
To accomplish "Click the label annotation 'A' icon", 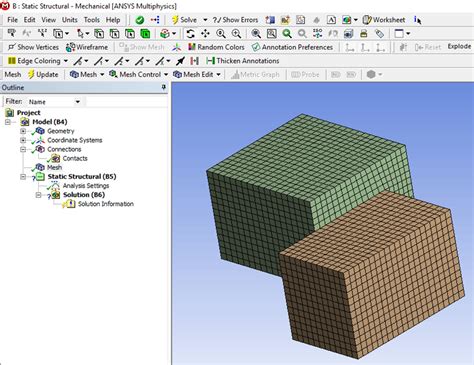I will pyautogui.click(x=331, y=20).
